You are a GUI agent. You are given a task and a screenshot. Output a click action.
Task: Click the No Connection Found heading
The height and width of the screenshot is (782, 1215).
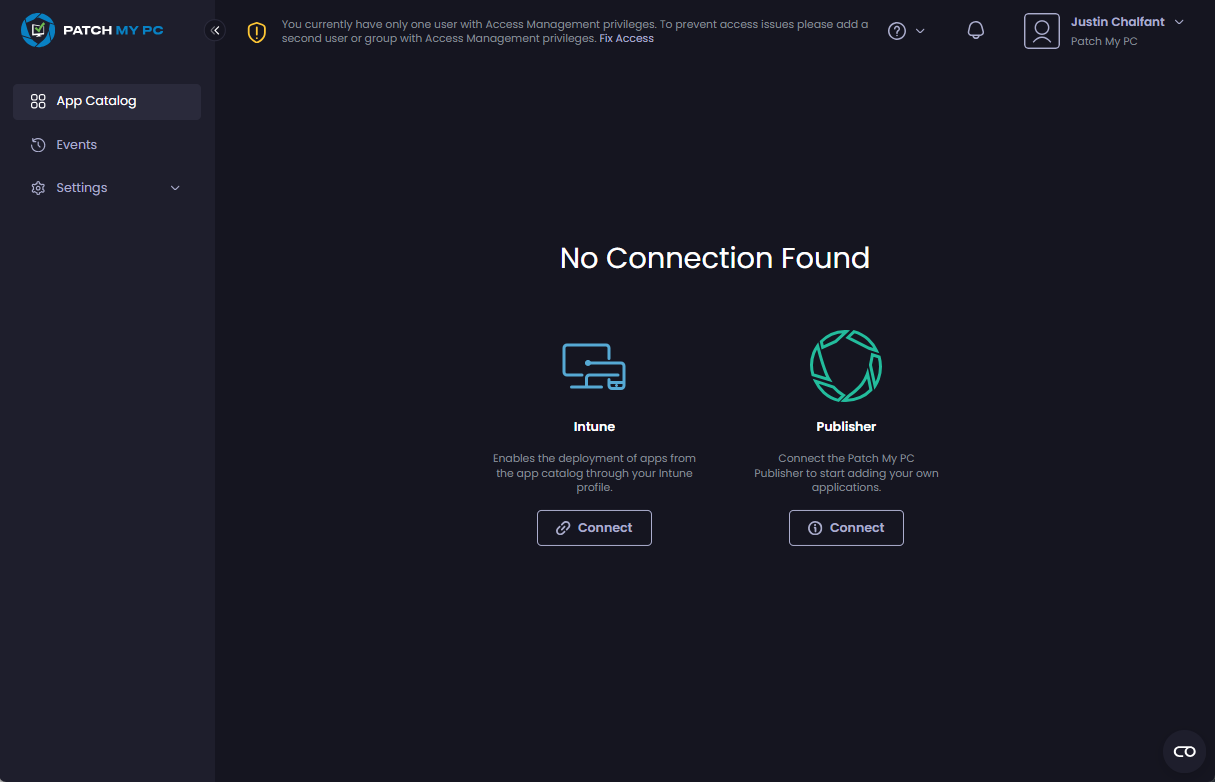point(714,258)
